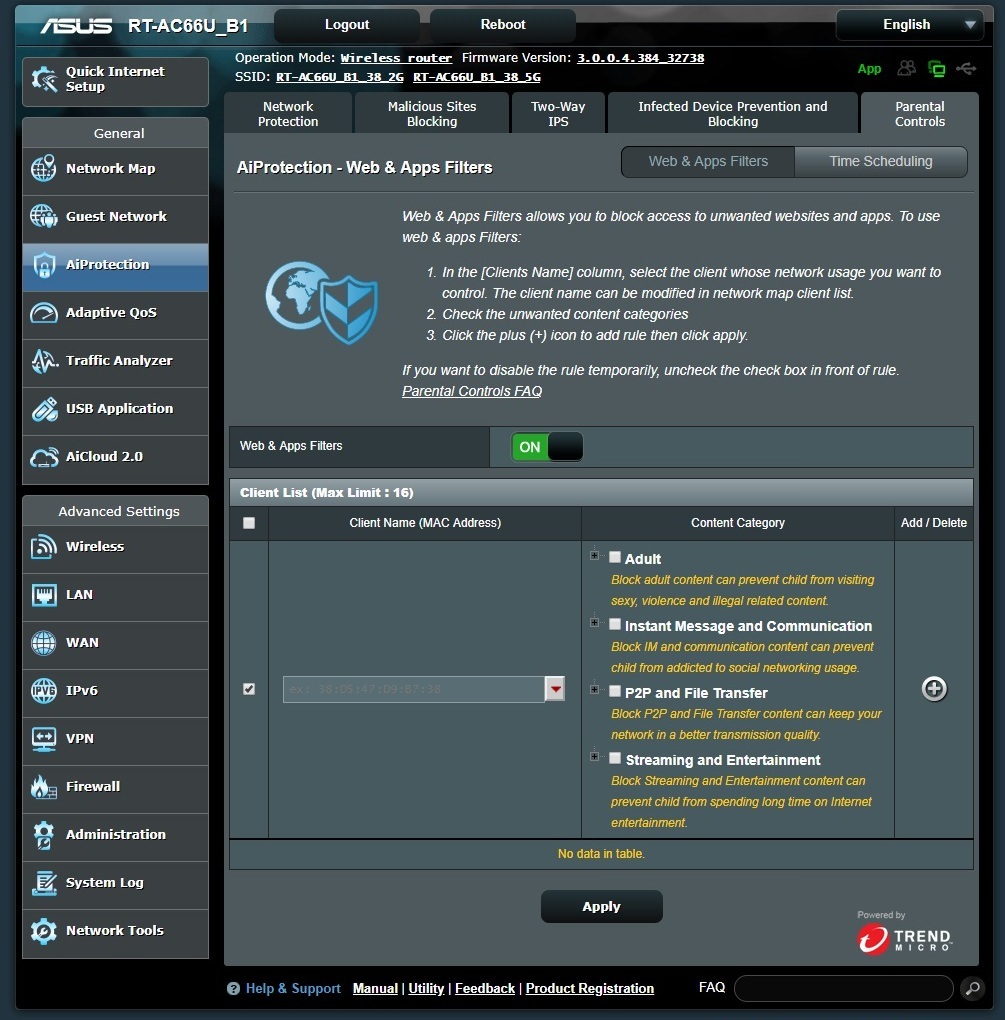Click the LAN port icon

44,595
